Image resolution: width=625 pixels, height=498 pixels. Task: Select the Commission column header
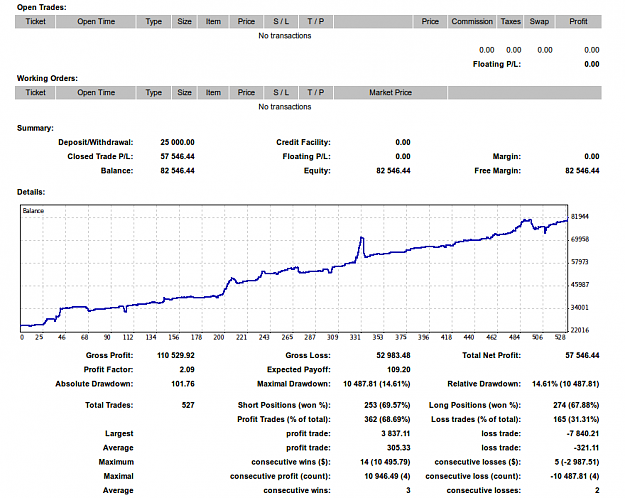tap(472, 22)
